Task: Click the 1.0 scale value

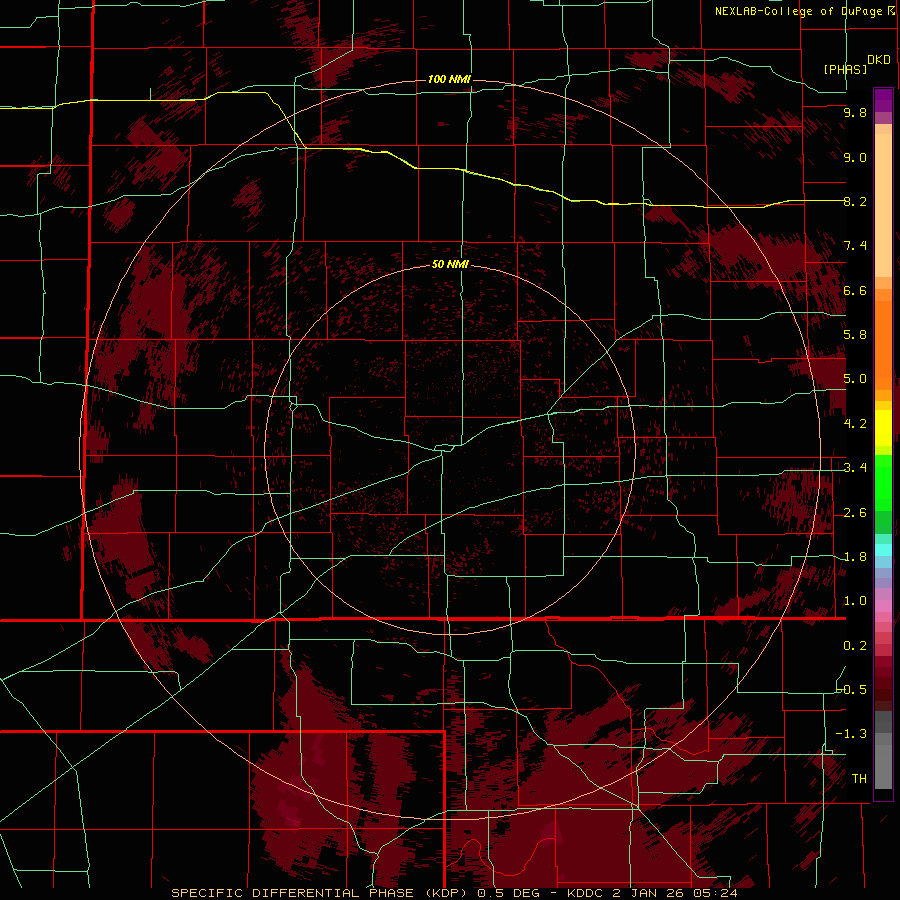Action: click(855, 601)
